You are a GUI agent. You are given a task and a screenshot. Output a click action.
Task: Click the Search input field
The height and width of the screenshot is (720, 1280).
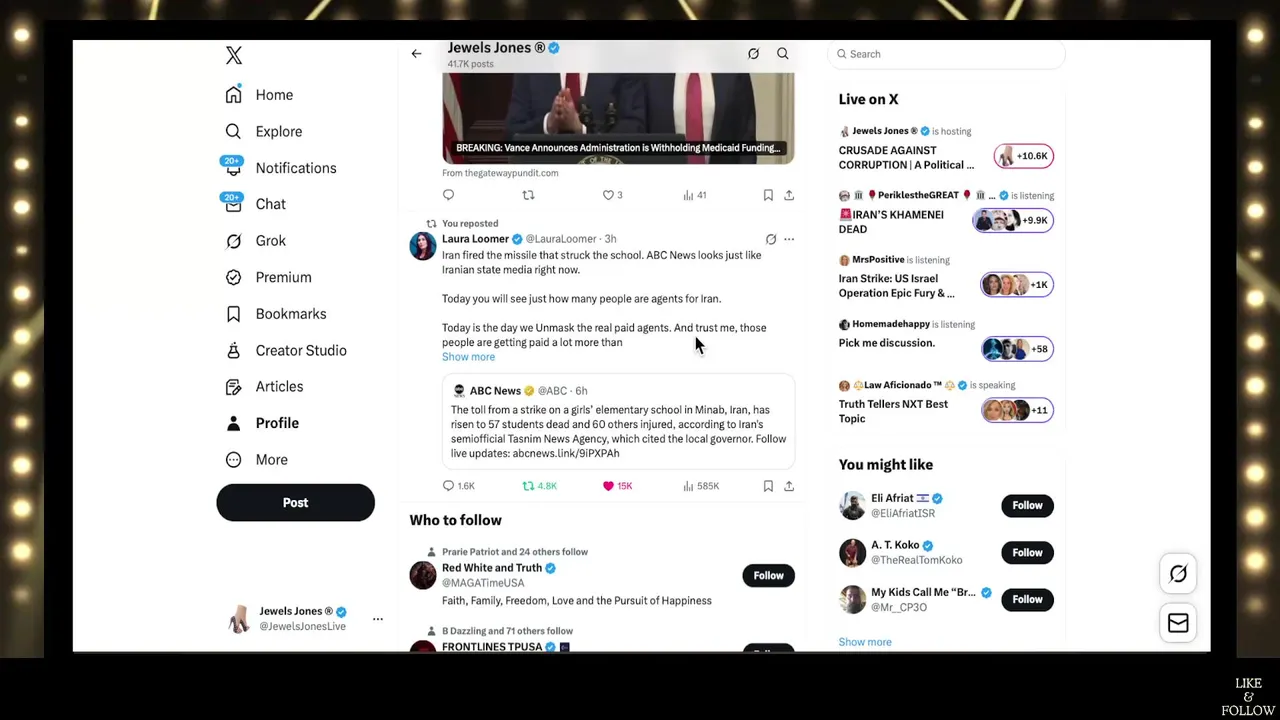947,54
